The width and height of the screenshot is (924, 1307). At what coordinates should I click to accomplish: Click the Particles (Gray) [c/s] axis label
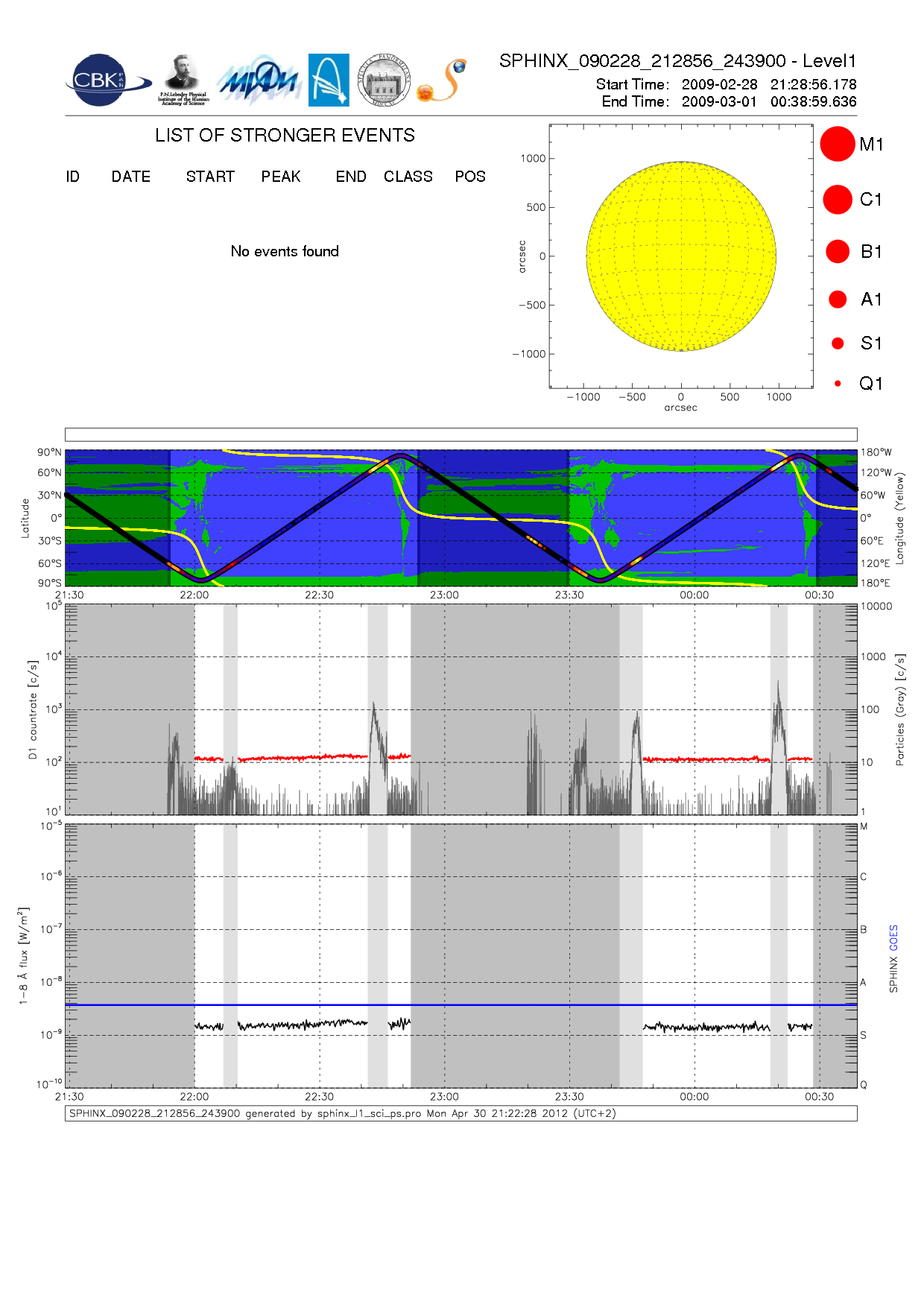coord(899,709)
